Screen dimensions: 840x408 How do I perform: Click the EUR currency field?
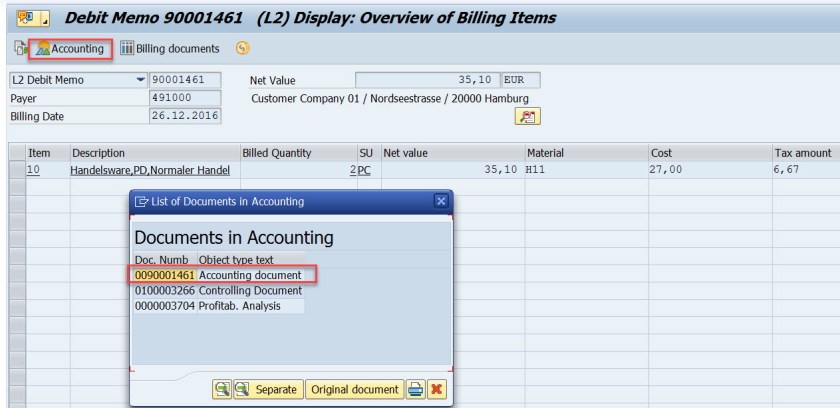[x=521, y=80]
